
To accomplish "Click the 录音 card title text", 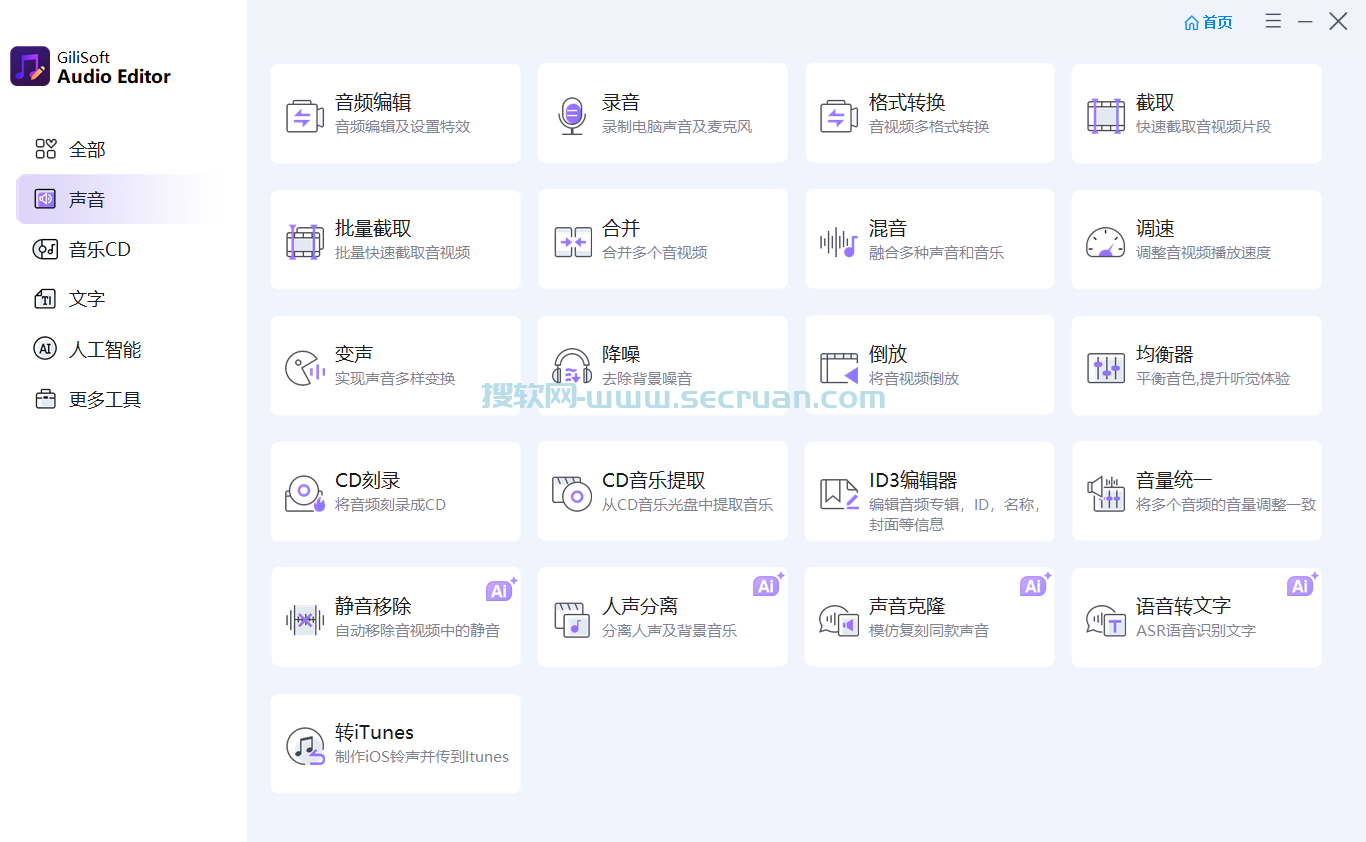I will (x=621, y=102).
